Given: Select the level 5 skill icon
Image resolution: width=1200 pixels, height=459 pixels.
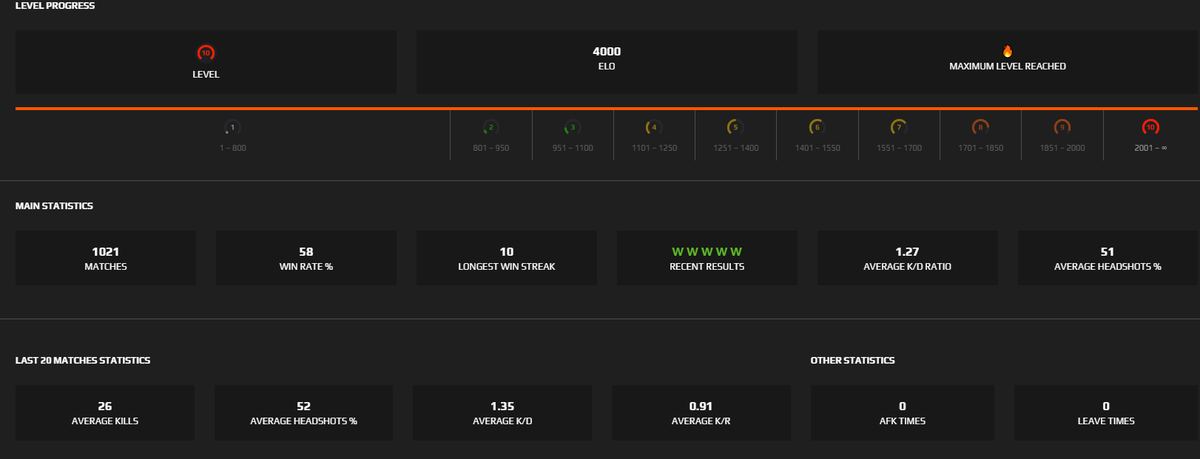Looking at the screenshot, I should [x=735, y=128].
